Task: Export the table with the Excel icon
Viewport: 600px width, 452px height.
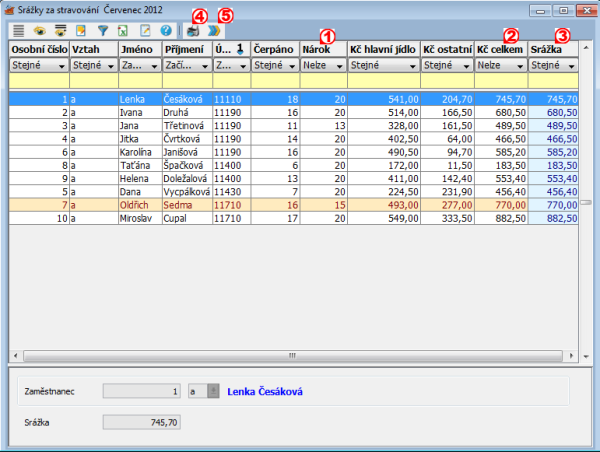Action: coord(122,31)
